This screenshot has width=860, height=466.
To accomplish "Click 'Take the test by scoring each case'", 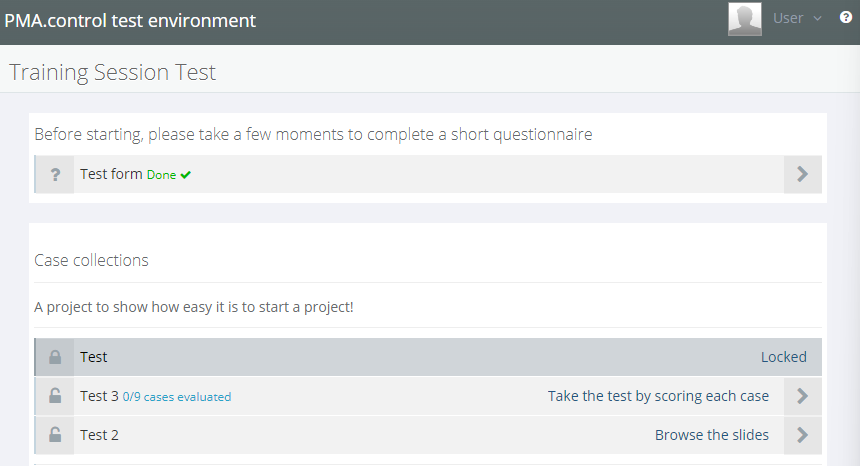I will point(658,396).
